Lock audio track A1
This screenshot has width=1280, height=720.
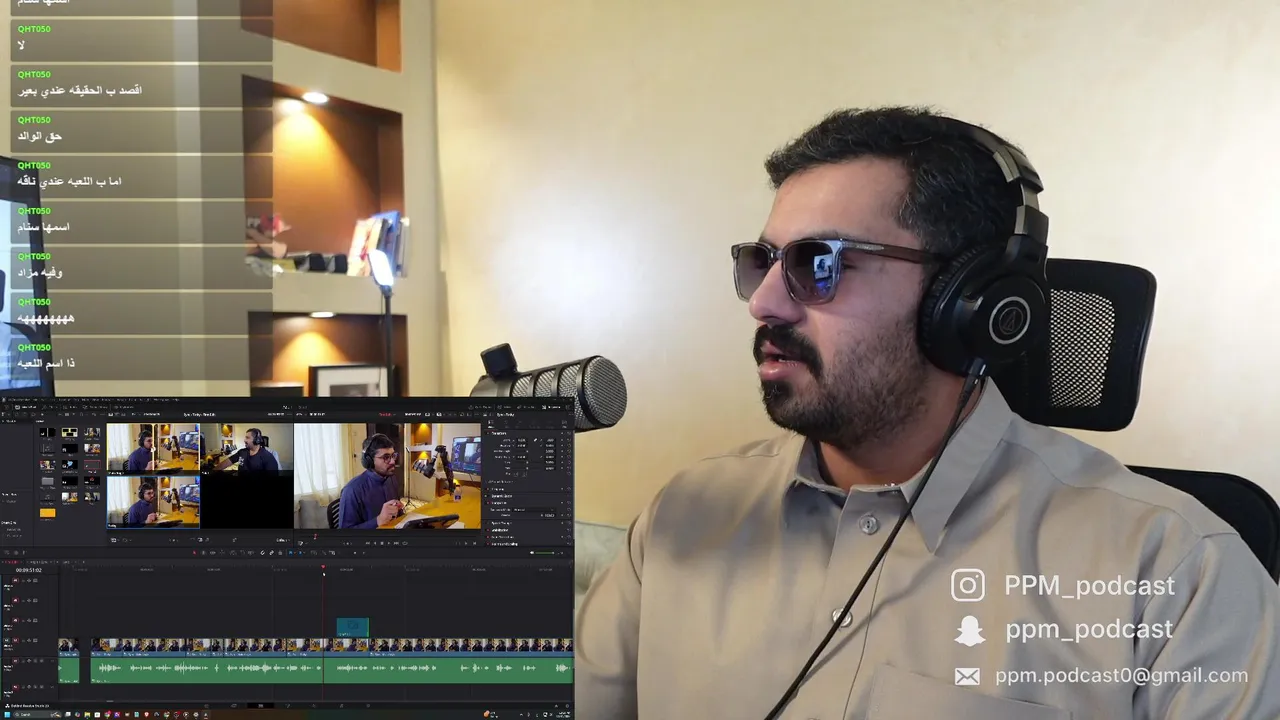(23, 661)
